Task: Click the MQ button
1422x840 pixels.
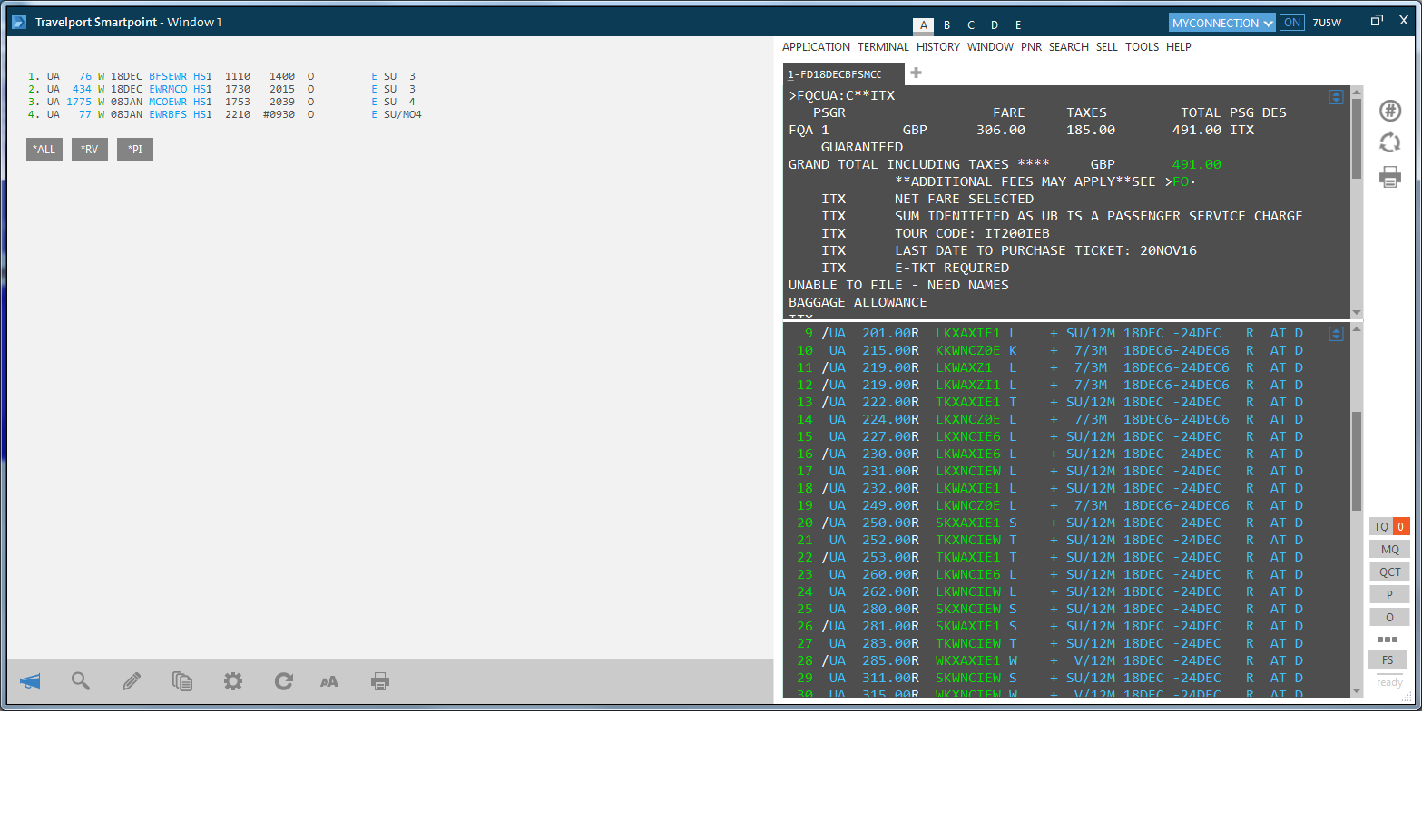Action: click(1390, 550)
